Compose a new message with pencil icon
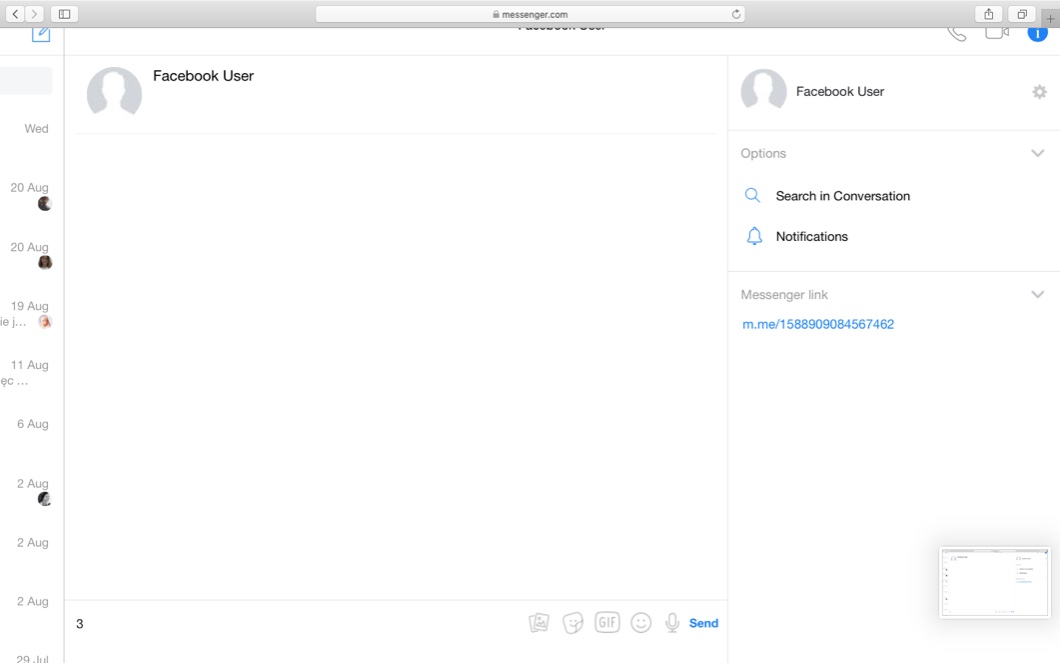 [41, 35]
